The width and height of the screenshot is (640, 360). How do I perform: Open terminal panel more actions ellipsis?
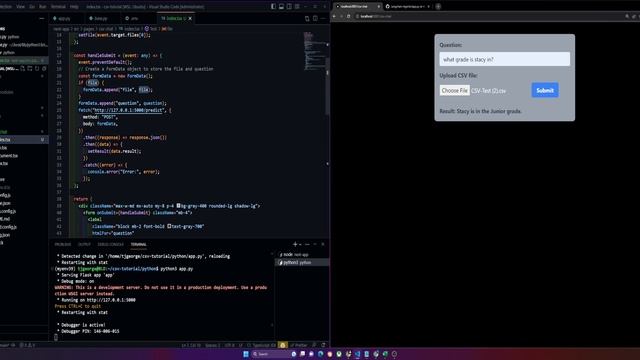pyautogui.click(x=307, y=244)
